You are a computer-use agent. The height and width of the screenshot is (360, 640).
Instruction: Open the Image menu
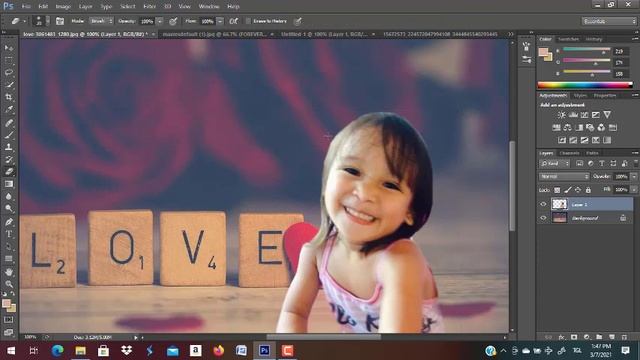[x=63, y=7]
